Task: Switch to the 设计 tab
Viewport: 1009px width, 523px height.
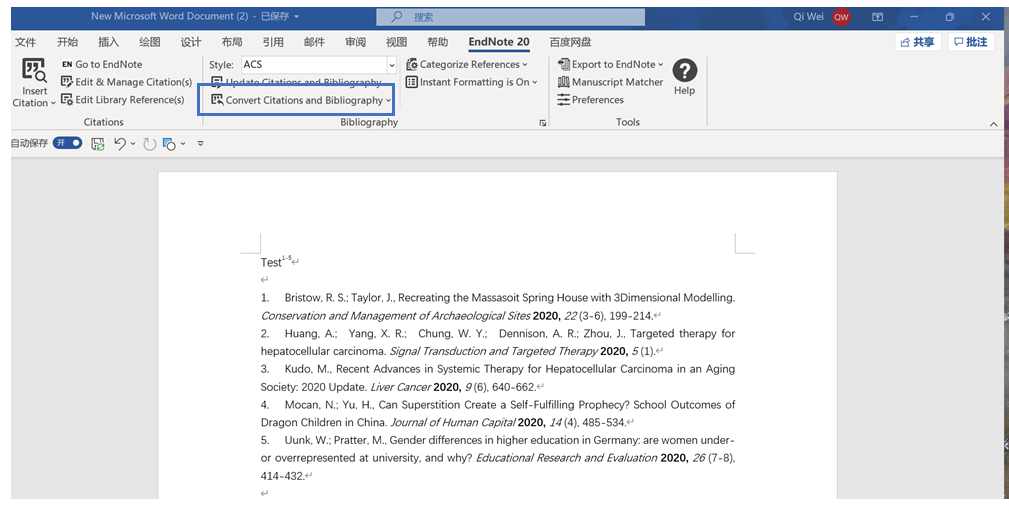Action: point(190,42)
